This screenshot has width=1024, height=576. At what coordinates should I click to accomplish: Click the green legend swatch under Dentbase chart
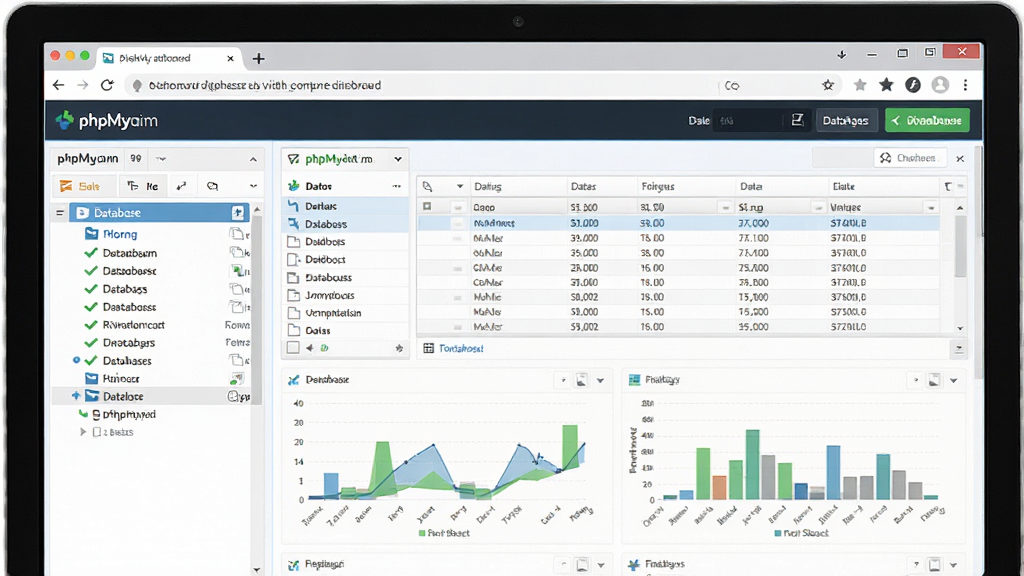pos(421,534)
